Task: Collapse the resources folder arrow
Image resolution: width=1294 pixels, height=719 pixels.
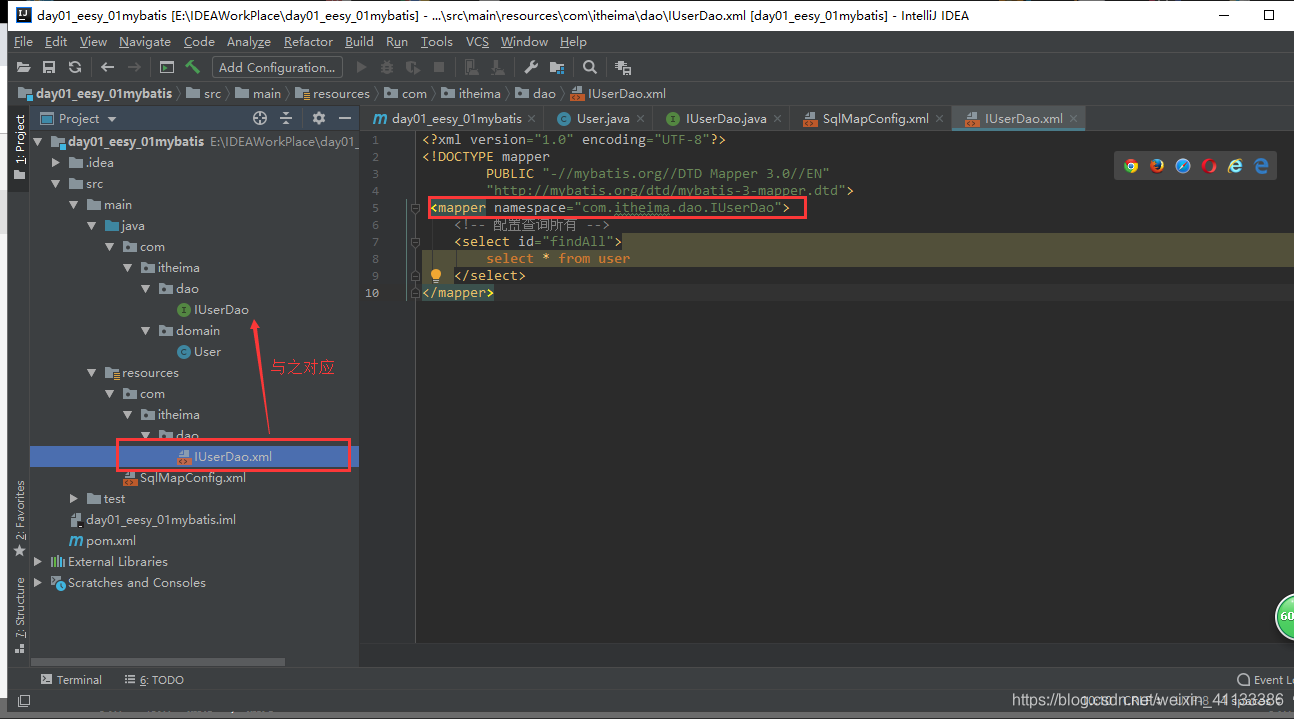Action: 91,373
